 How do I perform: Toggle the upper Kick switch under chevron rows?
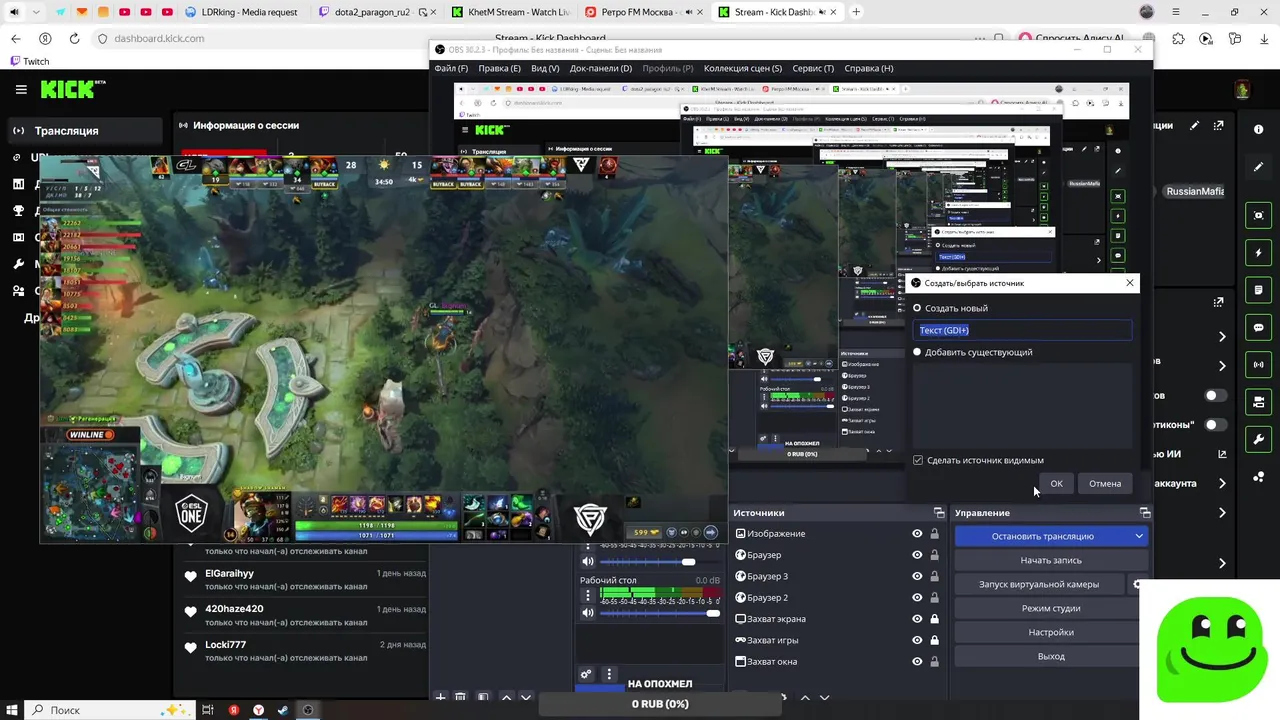tap(1214, 395)
